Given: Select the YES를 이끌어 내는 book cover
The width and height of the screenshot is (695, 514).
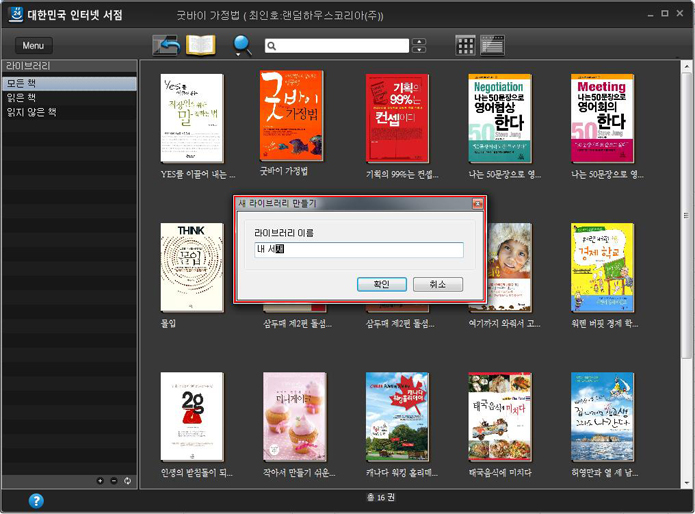Looking at the screenshot, I should click(x=192, y=118).
